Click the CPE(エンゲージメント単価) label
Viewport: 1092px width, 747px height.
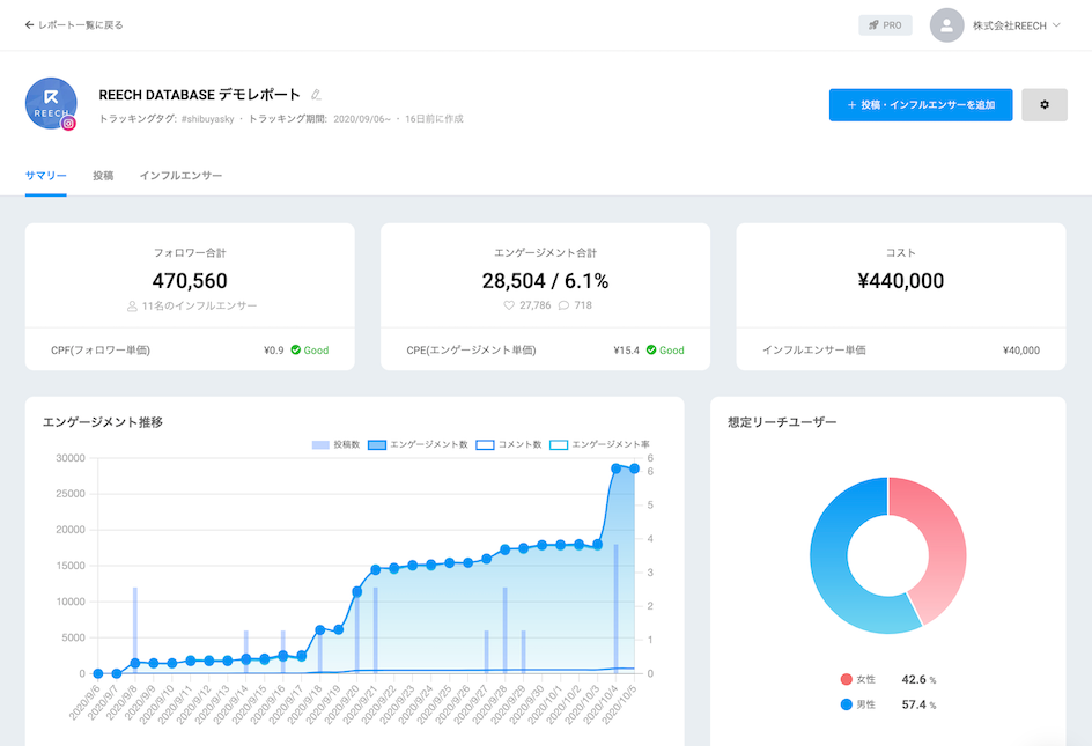pyautogui.click(x=471, y=350)
